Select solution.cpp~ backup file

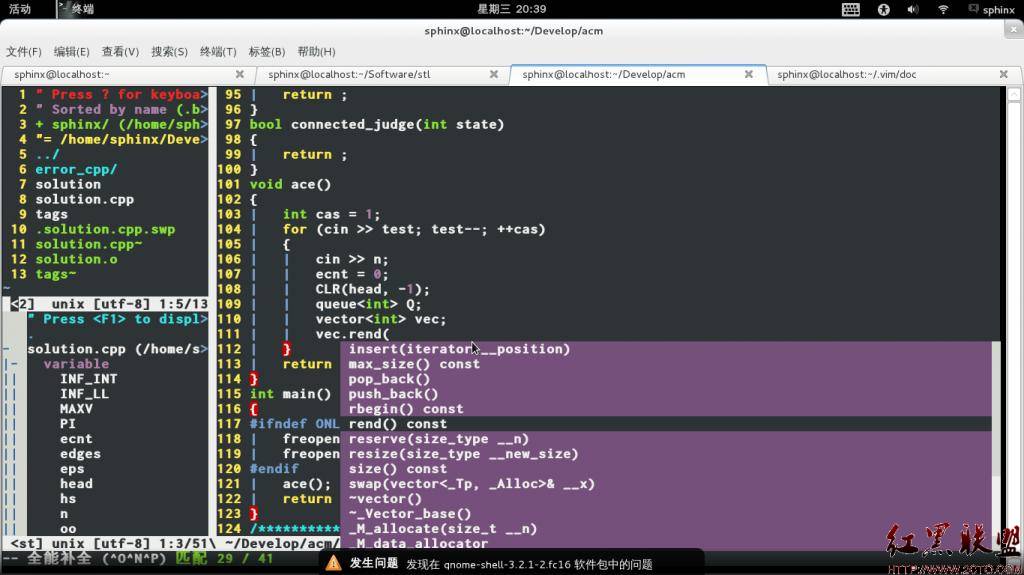tap(89, 244)
